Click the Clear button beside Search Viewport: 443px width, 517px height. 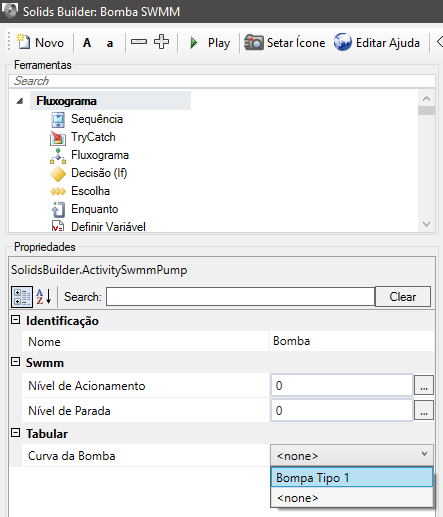point(403,297)
